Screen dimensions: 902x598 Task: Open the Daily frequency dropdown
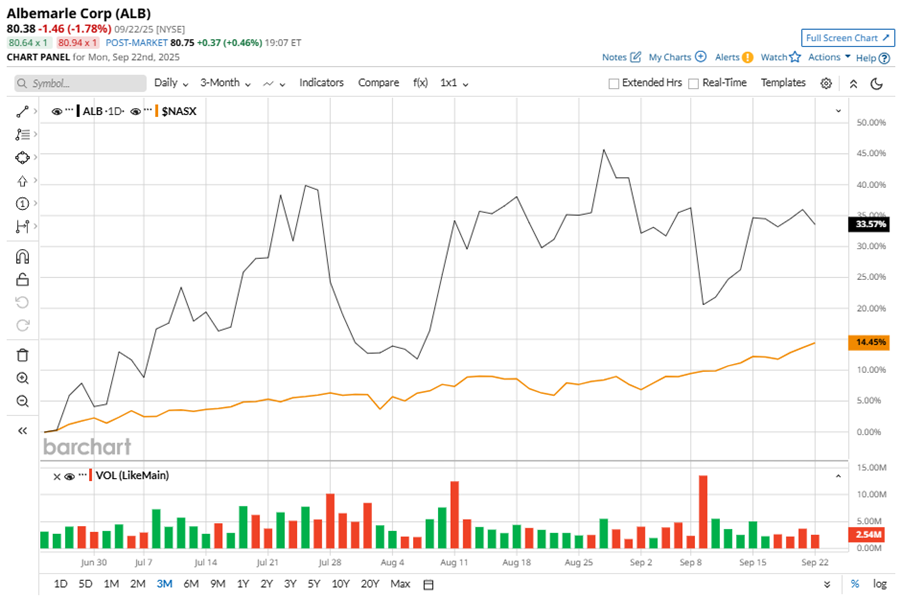[x=171, y=83]
